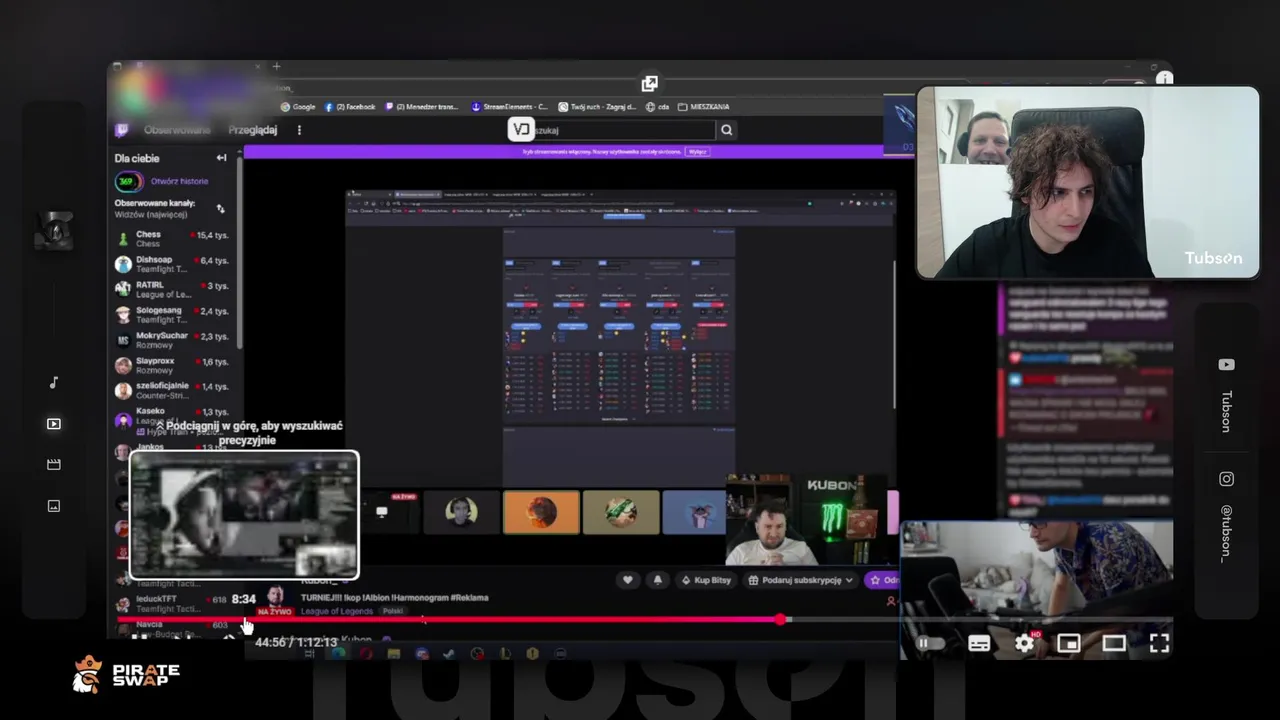Open the 369 stories ring icon
Viewport: 1280px width, 720px height.
127,182
